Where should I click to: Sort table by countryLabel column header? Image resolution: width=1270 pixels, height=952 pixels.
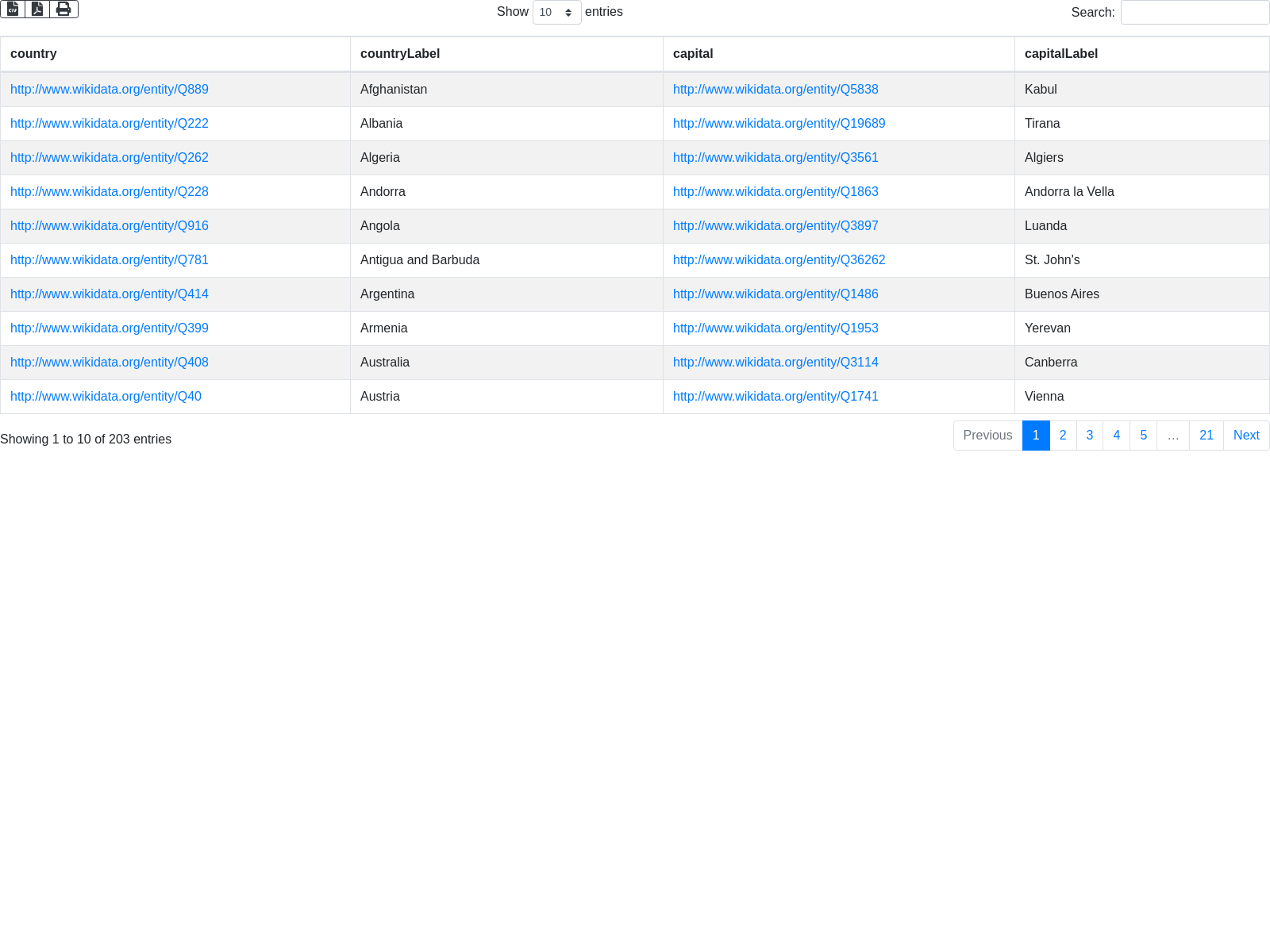pyautogui.click(x=400, y=54)
